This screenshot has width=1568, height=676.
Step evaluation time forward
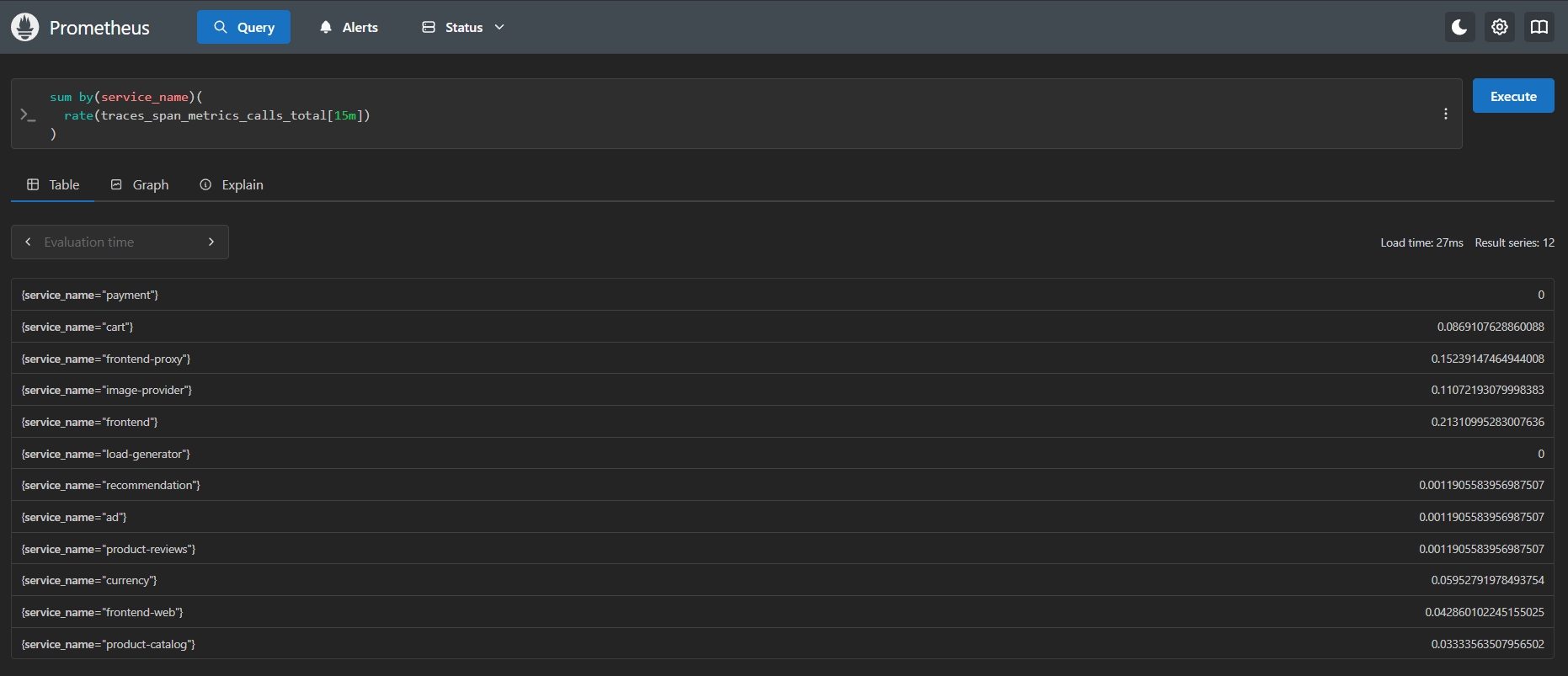[x=211, y=242]
